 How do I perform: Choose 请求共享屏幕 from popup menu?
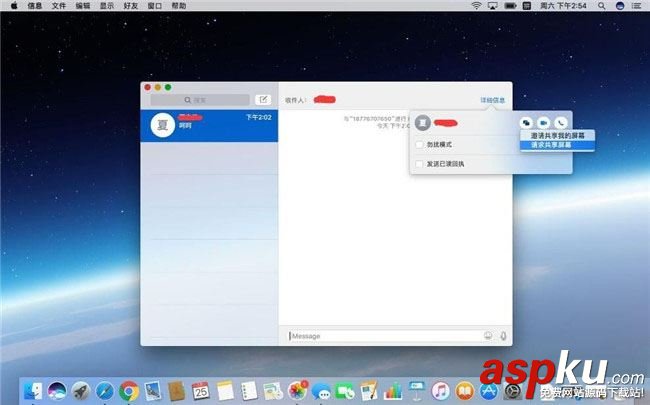[558, 145]
